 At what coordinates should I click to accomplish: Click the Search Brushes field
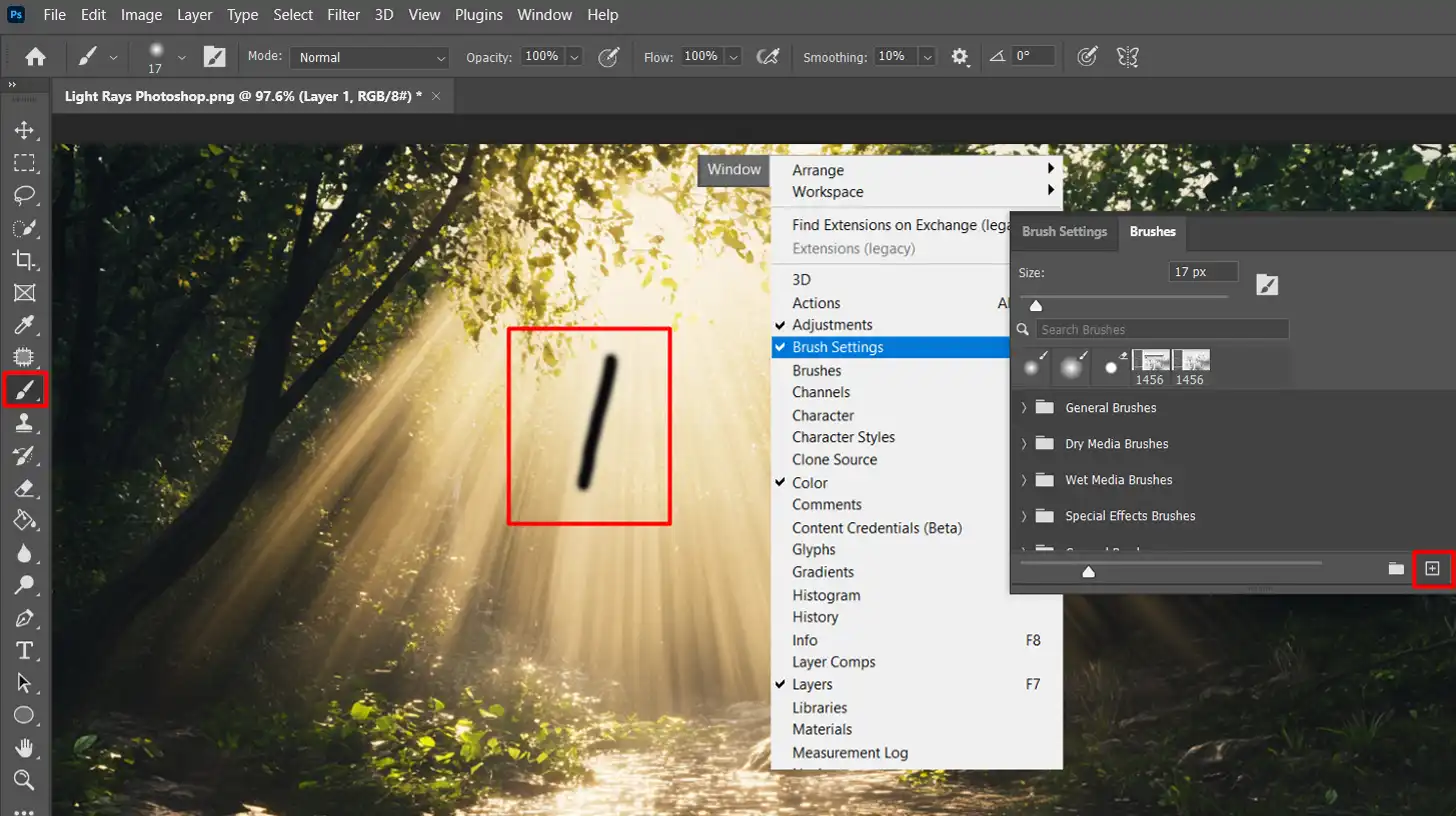point(1162,329)
